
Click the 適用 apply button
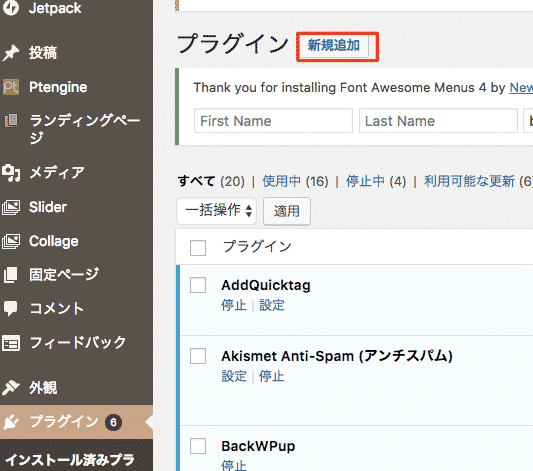click(x=287, y=211)
